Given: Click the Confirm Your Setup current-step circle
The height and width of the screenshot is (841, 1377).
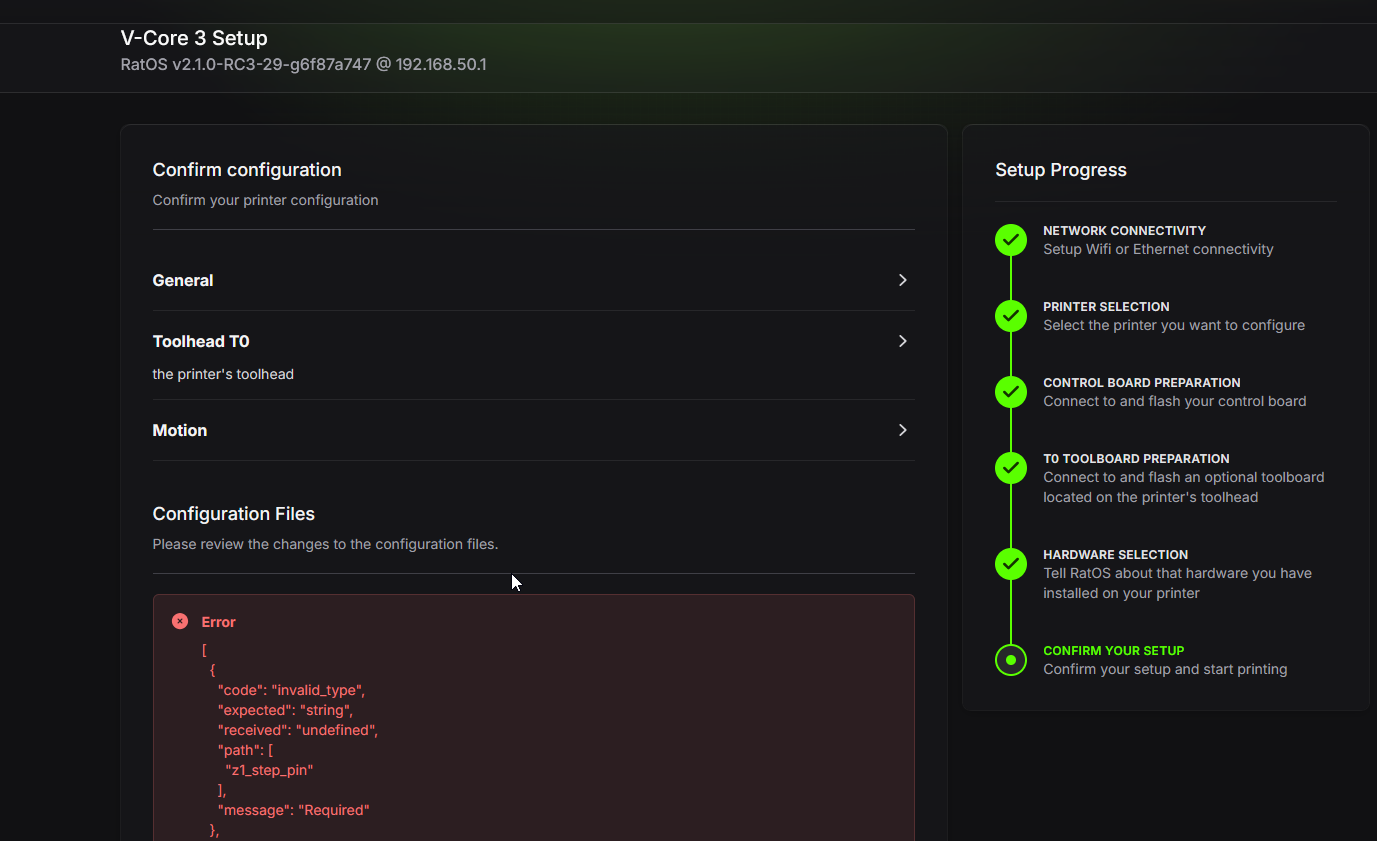Looking at the screenshot, I should 1011,660.
